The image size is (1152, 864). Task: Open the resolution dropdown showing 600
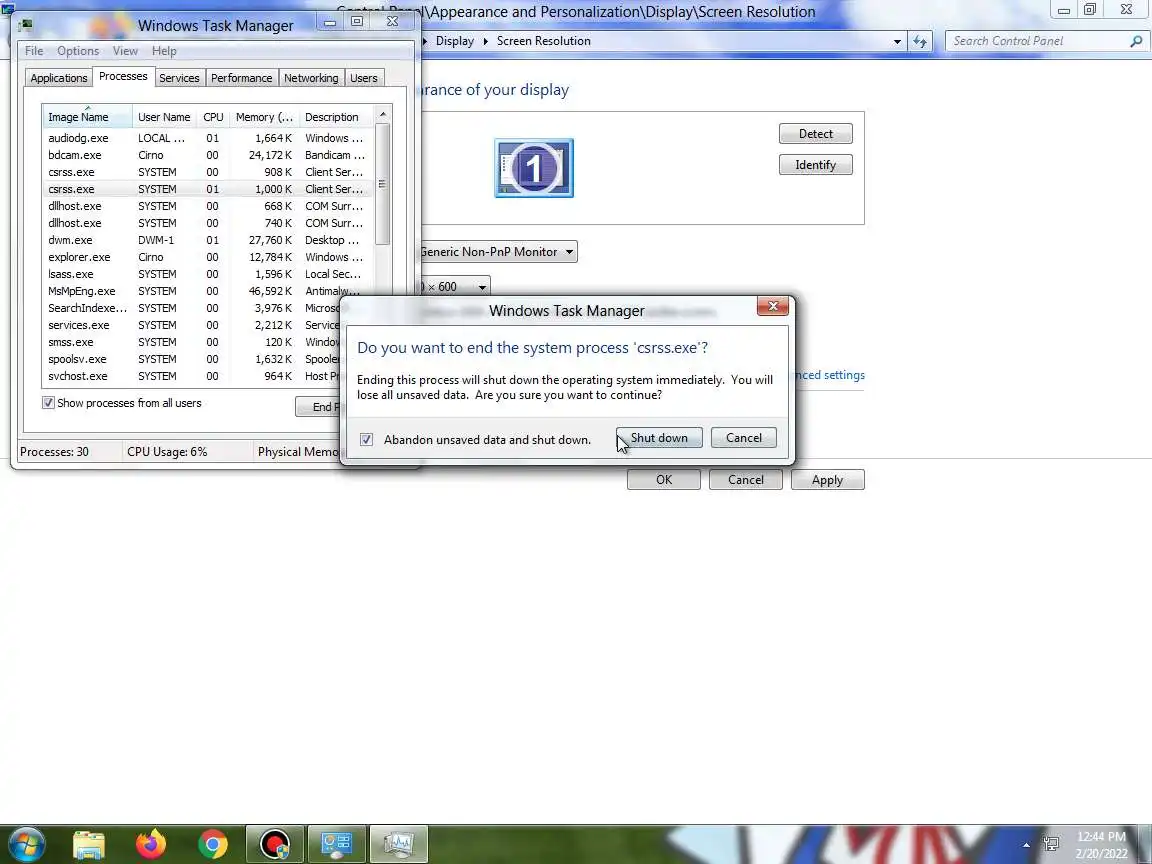(x=454, y=287)
